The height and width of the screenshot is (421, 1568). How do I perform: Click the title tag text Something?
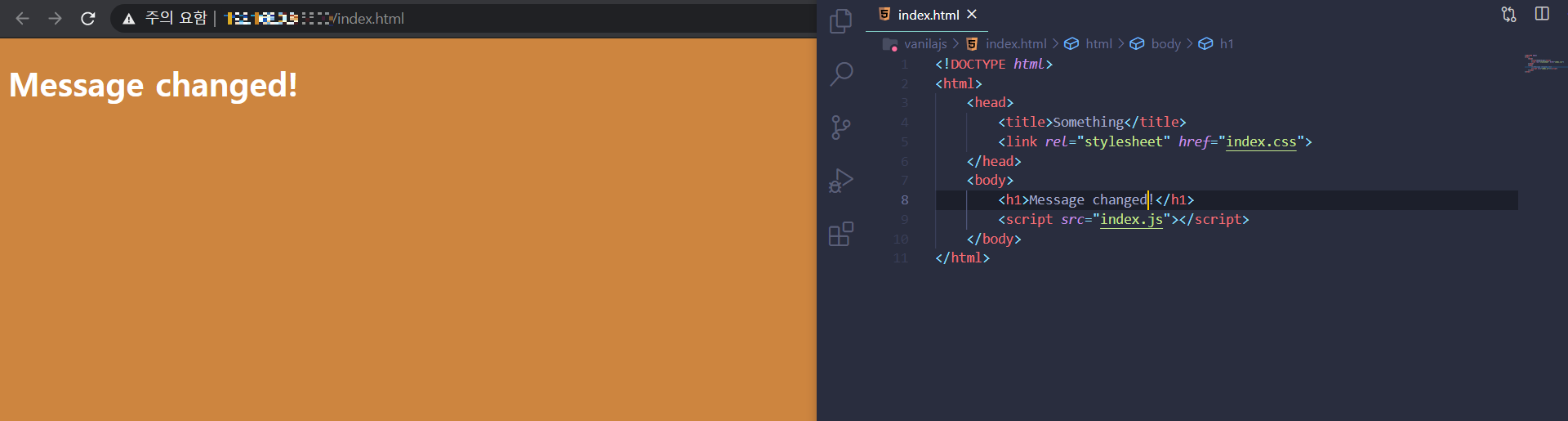tap(1089, 122)
